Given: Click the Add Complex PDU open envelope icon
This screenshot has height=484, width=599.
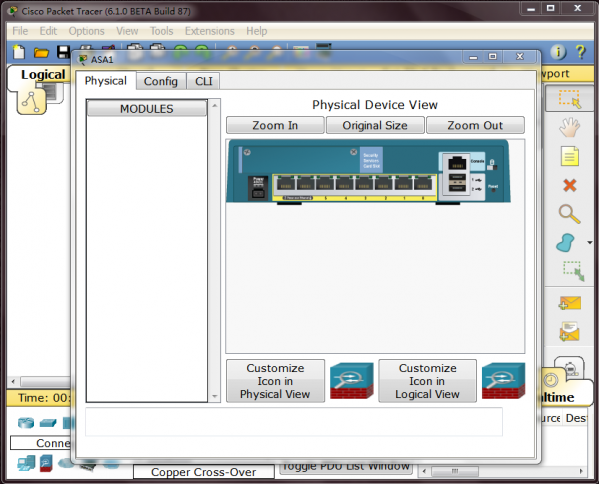Looking at the screenshot, I should [x=570, y=332].
